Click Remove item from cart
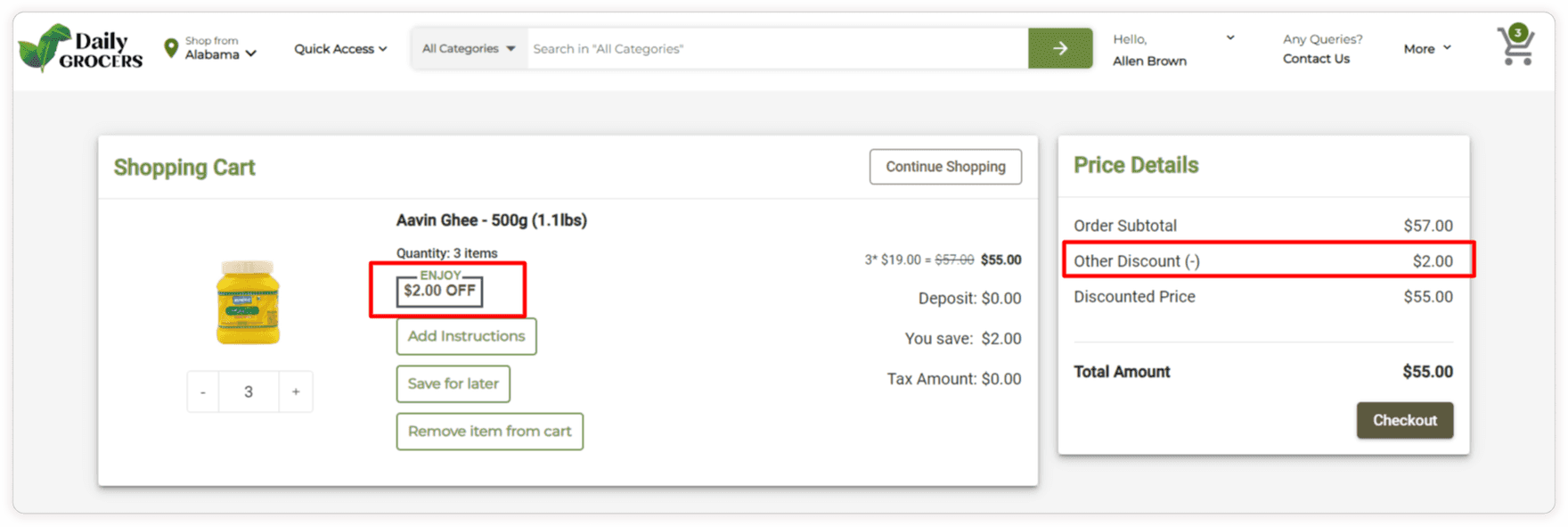1568x527 pixels. pos(489,432)
